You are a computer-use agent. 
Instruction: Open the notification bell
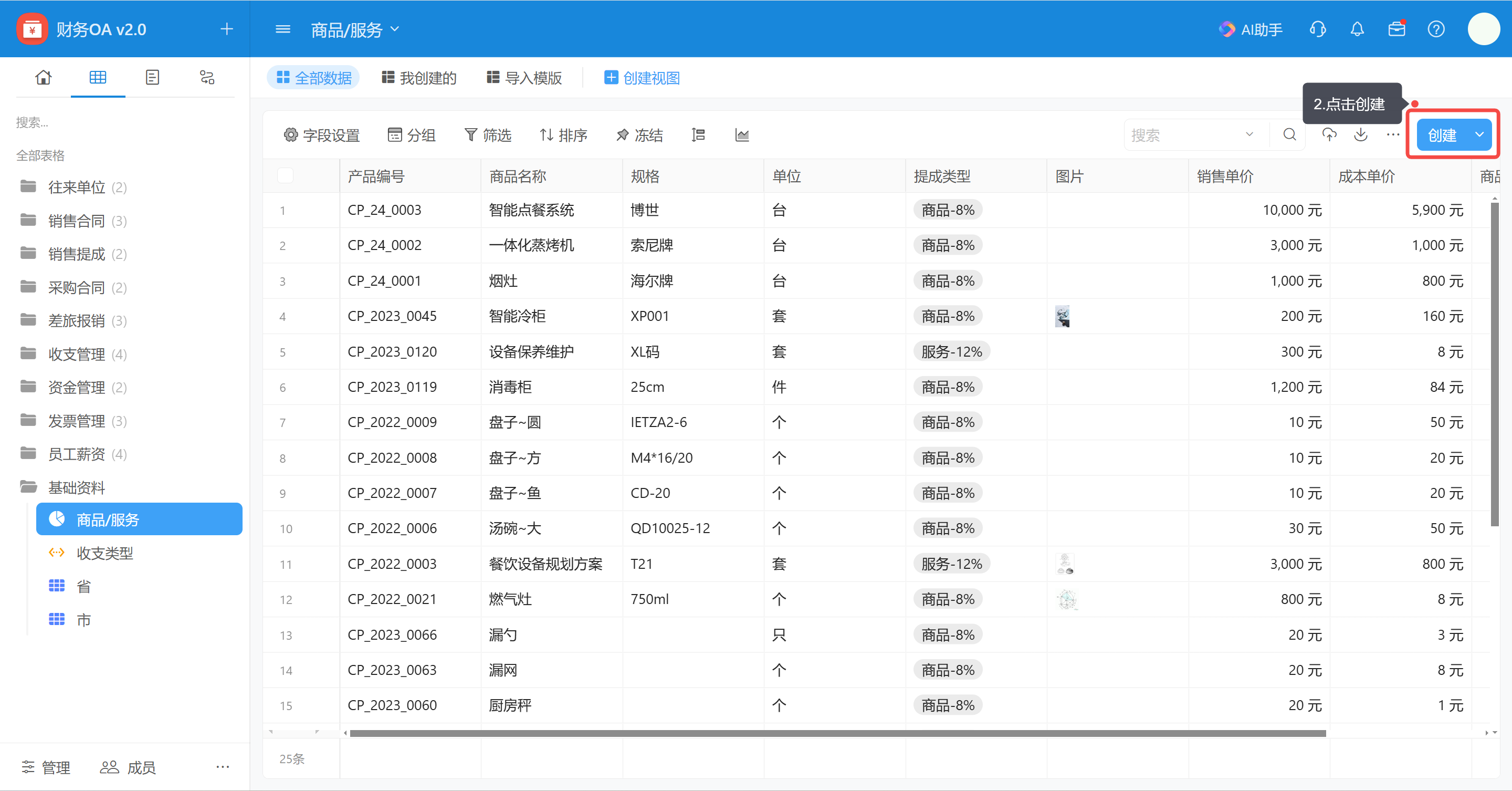tap(1357, 29)
